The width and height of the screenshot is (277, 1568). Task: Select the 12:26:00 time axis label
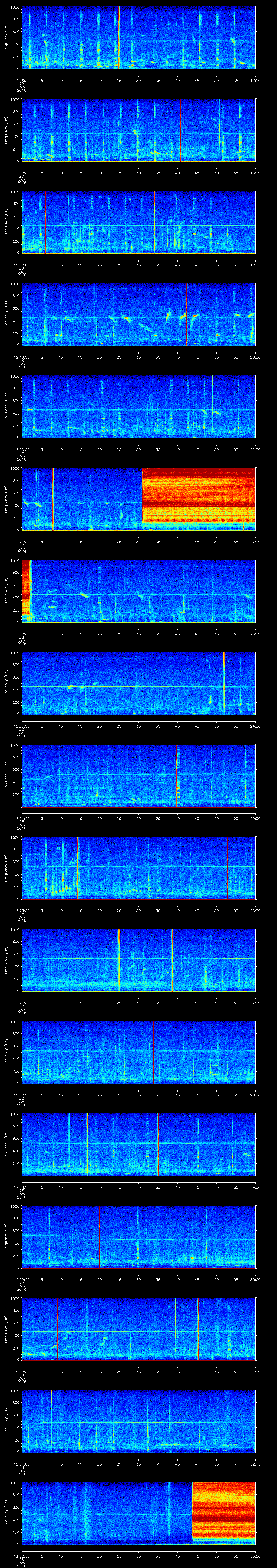click(21, 1003)
